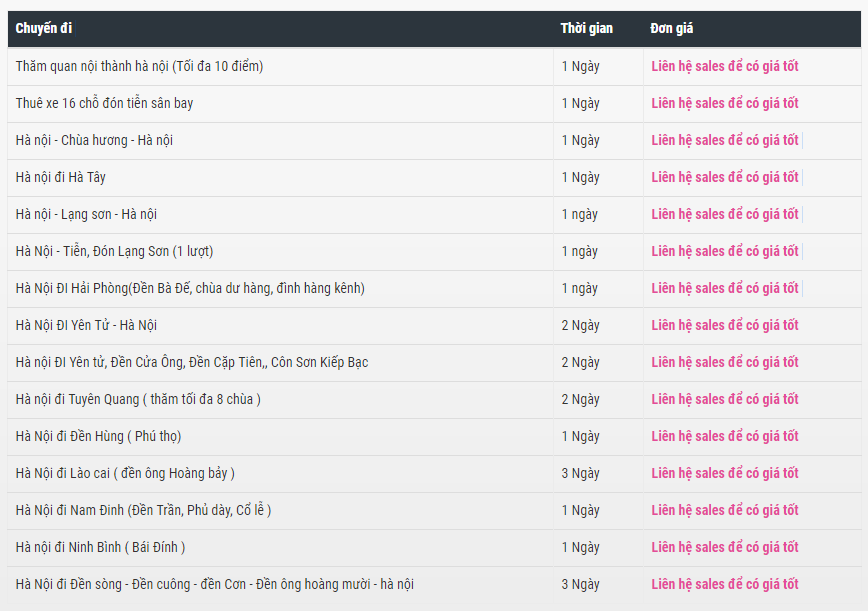The height and width of the screenshot is (611, 868).
Task: Click the "Chuyến đi" column header
Action: tap(44, 28)
